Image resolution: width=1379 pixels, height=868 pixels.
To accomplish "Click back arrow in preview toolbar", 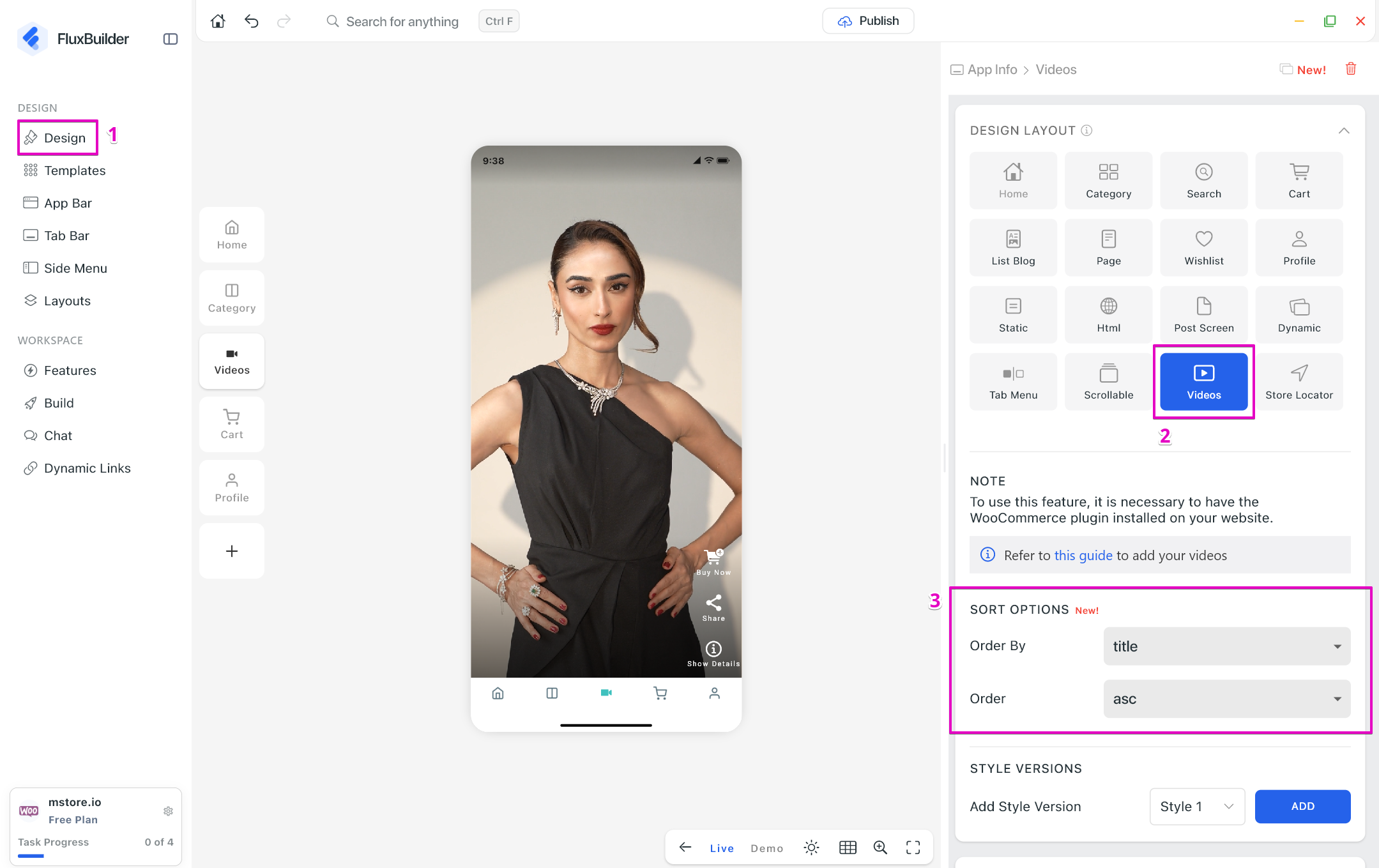I will (685, 847).
